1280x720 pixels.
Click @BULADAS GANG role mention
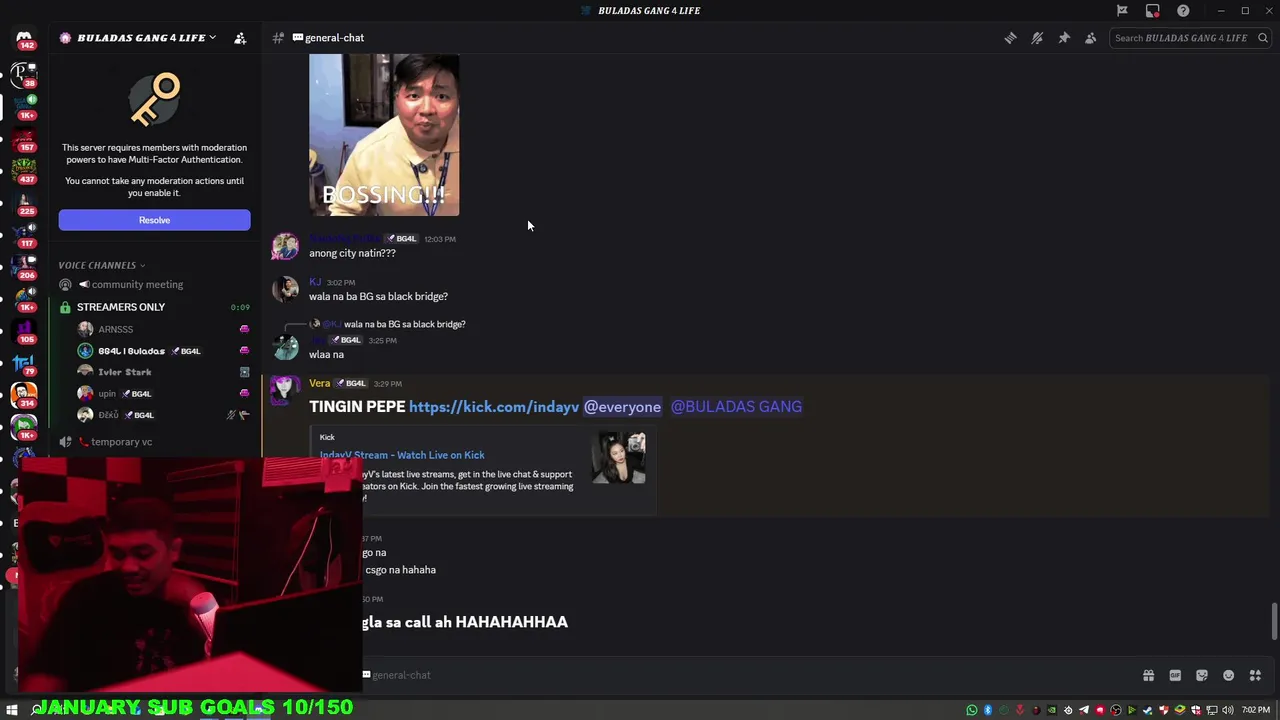736,407
